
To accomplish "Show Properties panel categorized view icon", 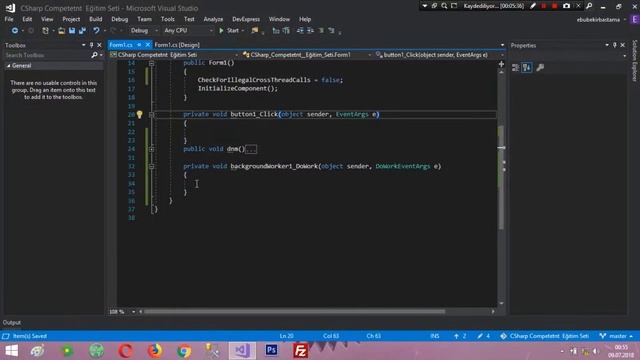I will [x=516, y=68].
